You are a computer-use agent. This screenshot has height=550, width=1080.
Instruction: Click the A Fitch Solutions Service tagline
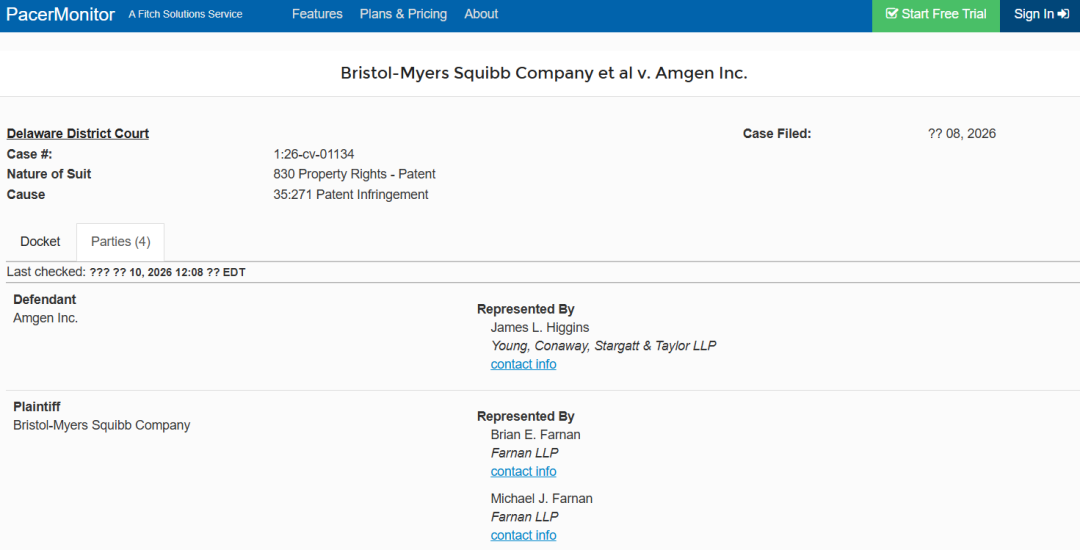(185, 14)
